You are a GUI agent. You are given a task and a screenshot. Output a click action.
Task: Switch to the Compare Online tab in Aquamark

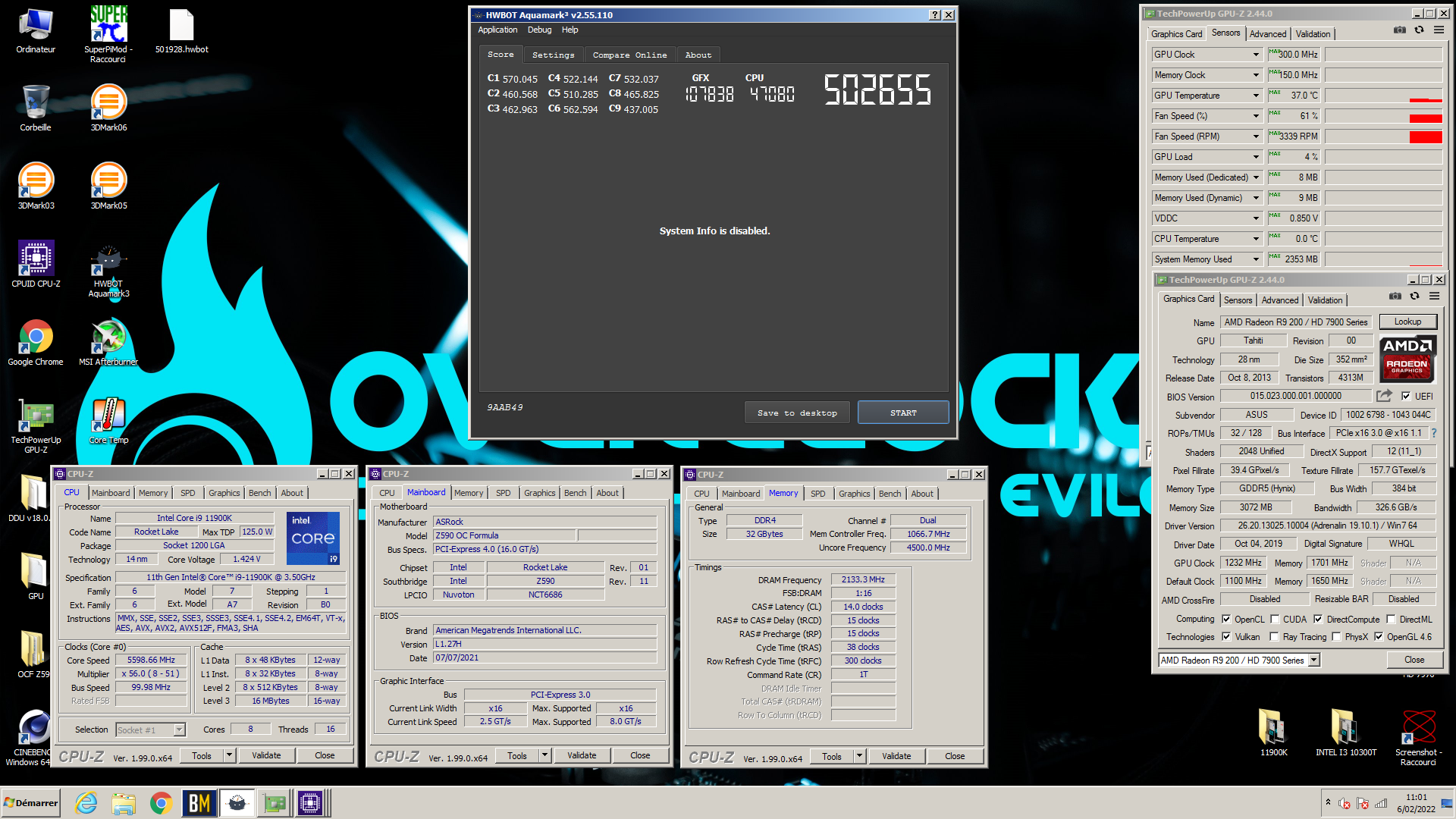(x=629, y=55)
